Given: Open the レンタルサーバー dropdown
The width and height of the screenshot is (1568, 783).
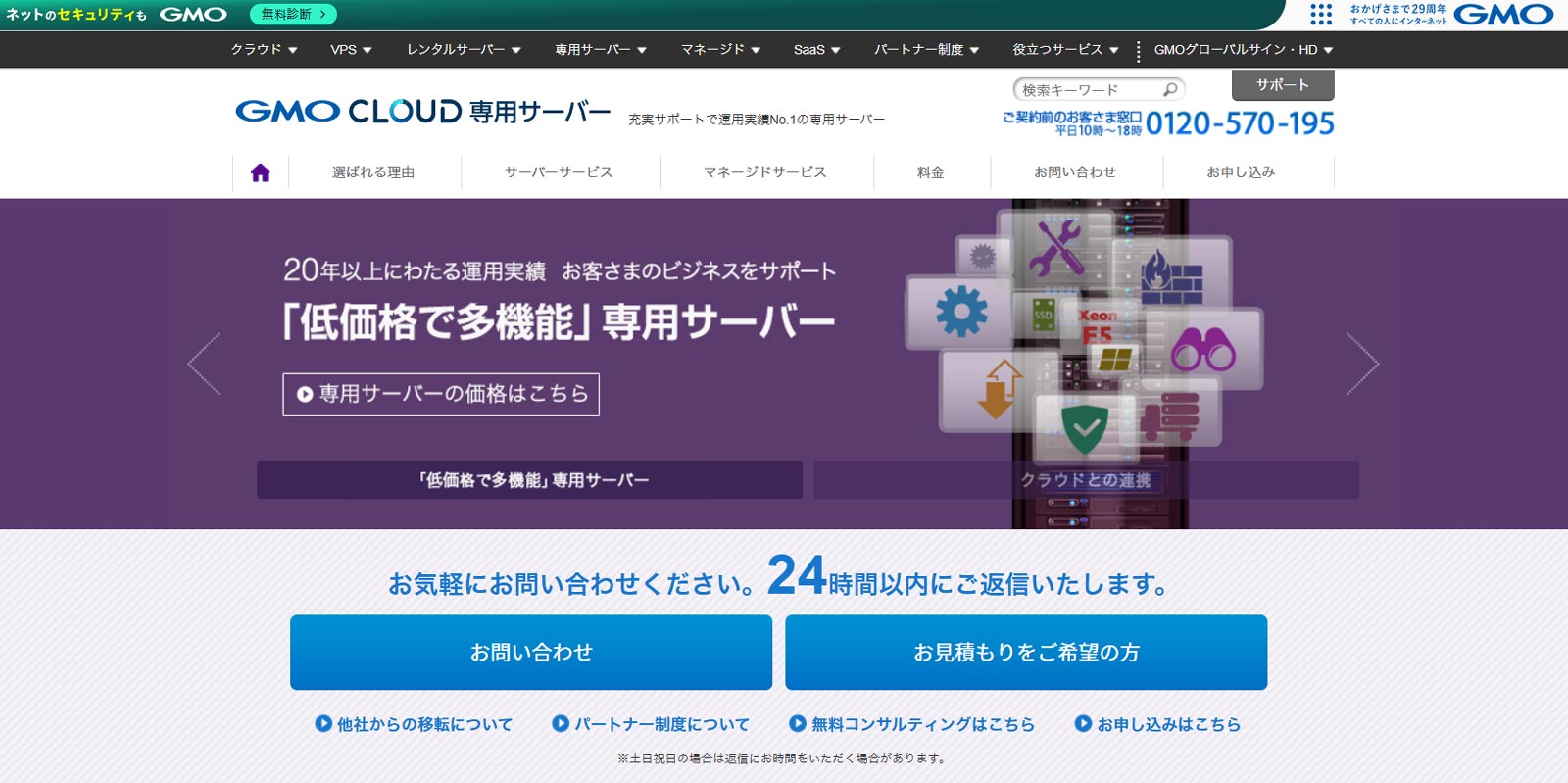Looking at the screenshot, I should tap(464, 49).
